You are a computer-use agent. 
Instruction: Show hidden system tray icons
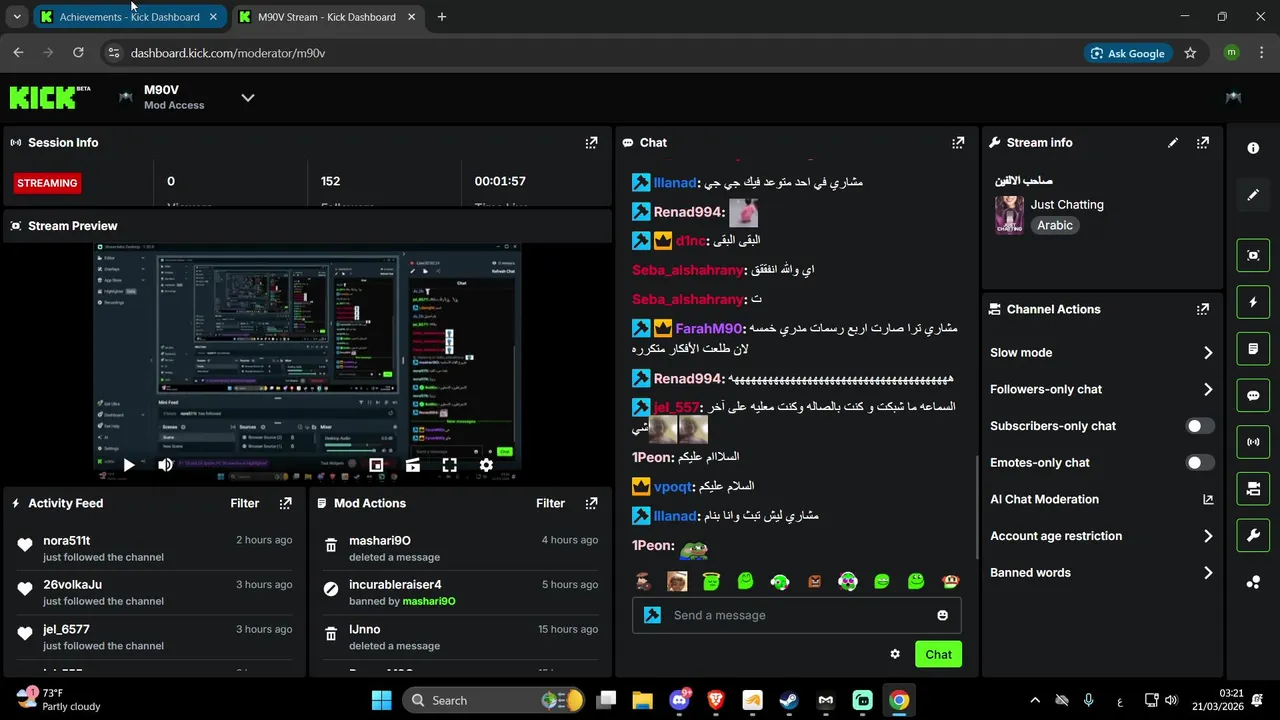[x=1035, y=700]
